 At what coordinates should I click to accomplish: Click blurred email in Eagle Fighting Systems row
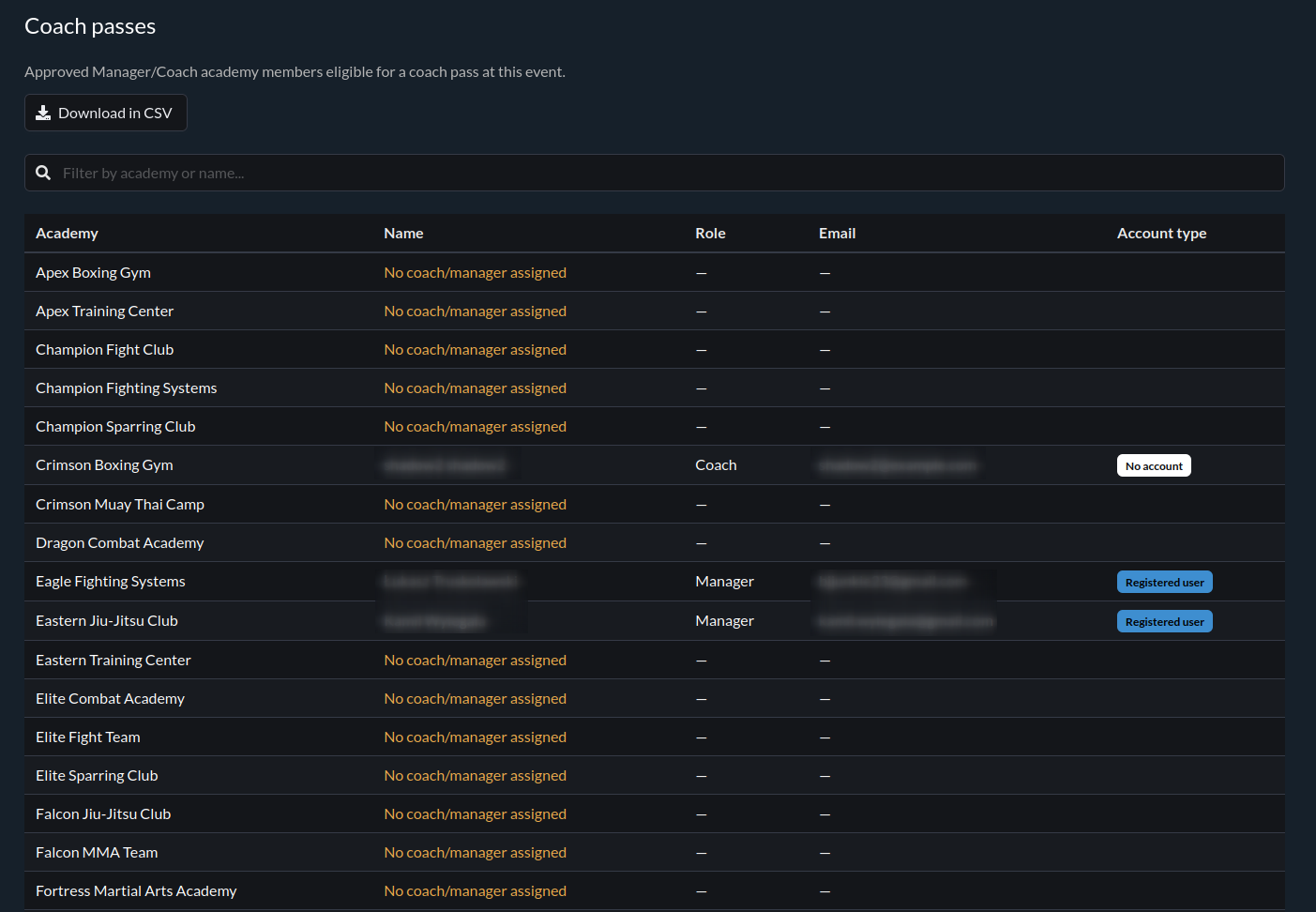(x=892, y=582)
